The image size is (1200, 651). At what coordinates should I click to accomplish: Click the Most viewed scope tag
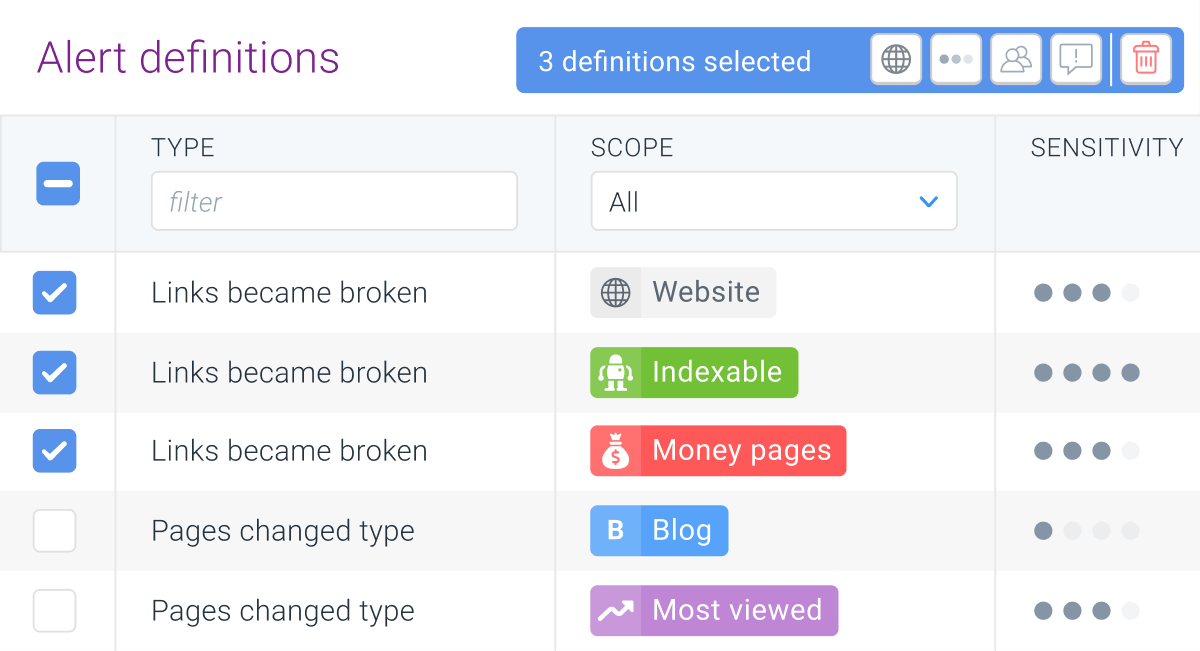click(714, 611)
